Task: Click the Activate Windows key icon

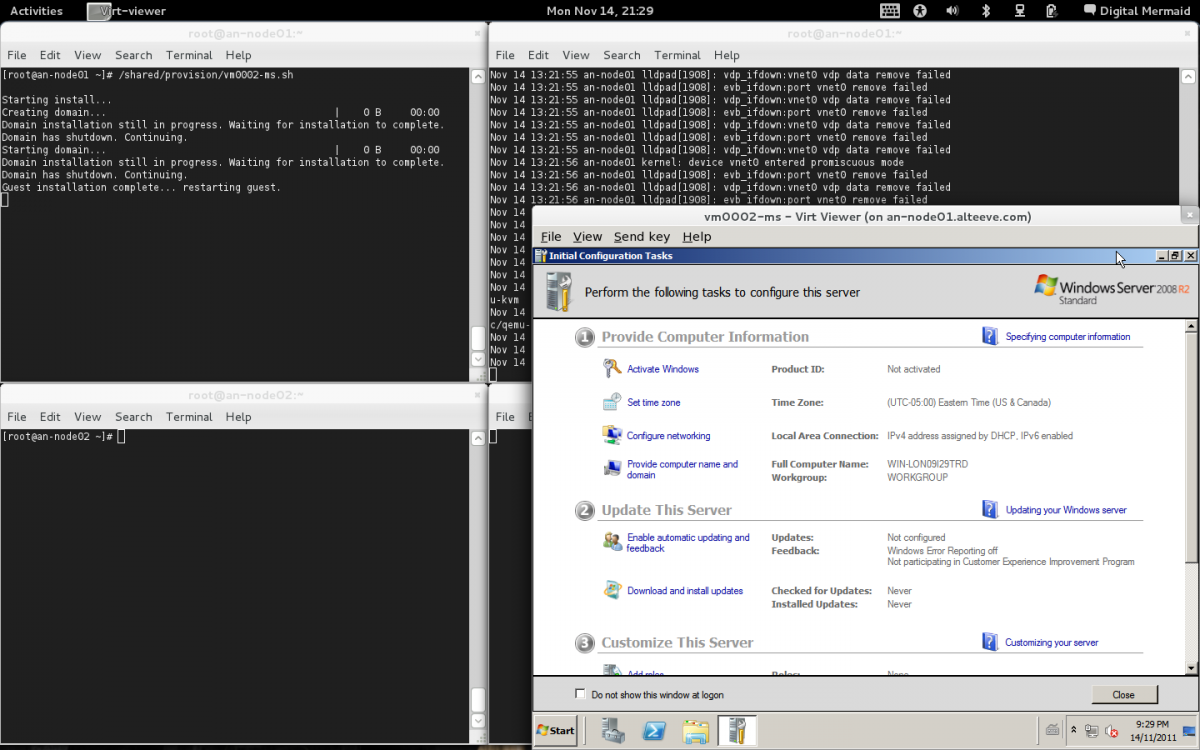Action: [612, 369]
